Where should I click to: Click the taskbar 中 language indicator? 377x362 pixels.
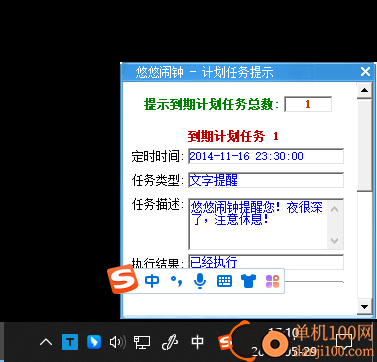click(197, 342)
